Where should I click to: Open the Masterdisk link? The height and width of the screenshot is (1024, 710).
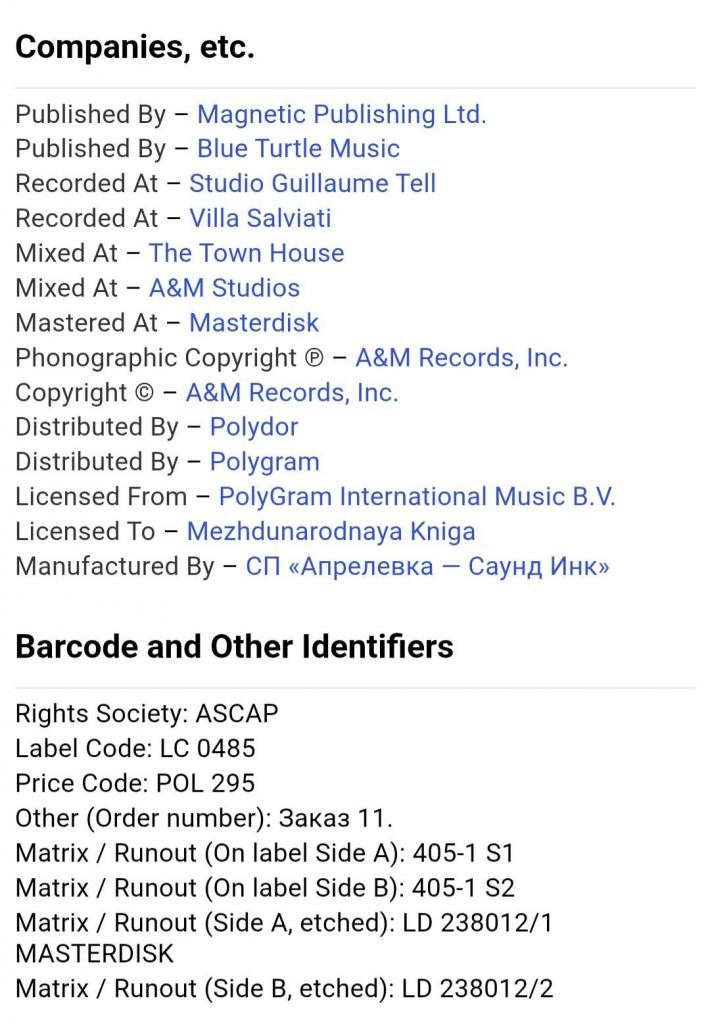(253, 323)
